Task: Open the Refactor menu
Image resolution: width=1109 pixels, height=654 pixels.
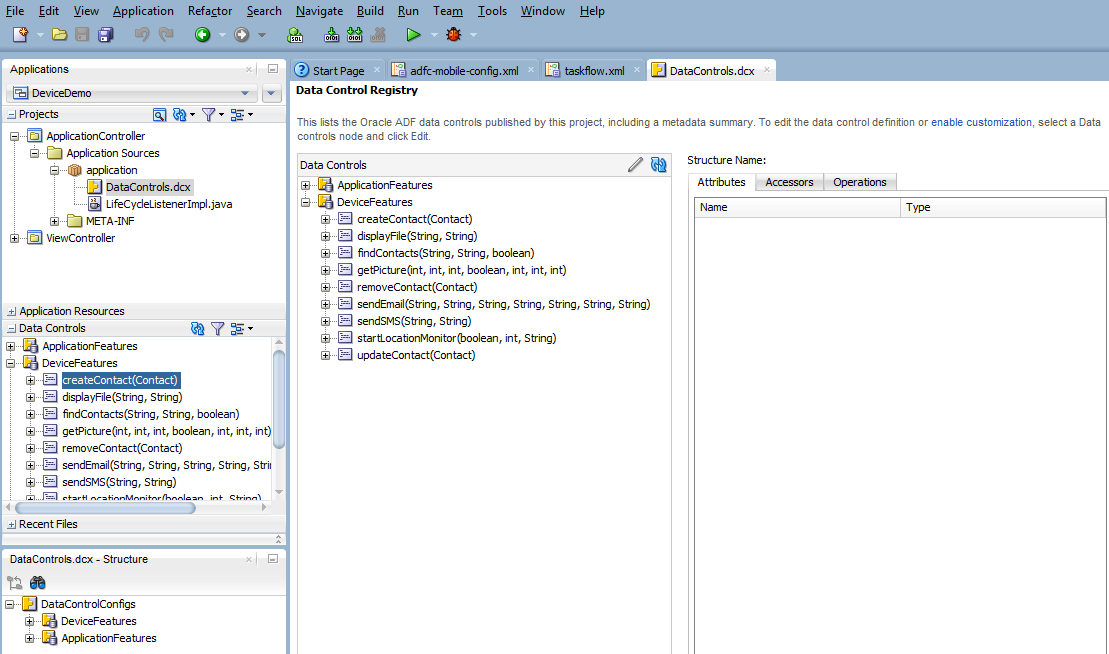Action: [210, 11]
